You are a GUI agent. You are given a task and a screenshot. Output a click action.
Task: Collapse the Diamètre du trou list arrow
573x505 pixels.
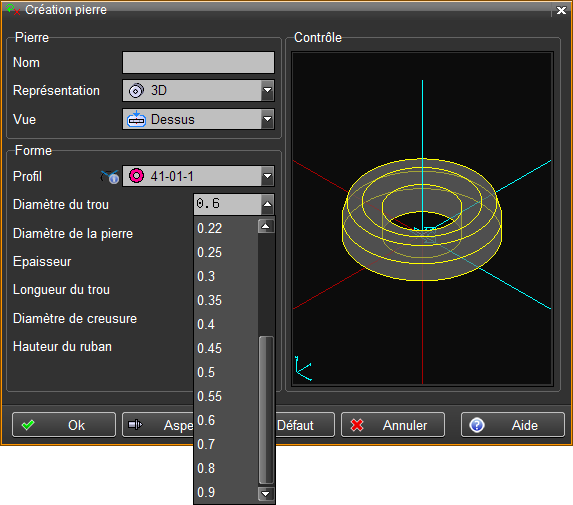267,204
